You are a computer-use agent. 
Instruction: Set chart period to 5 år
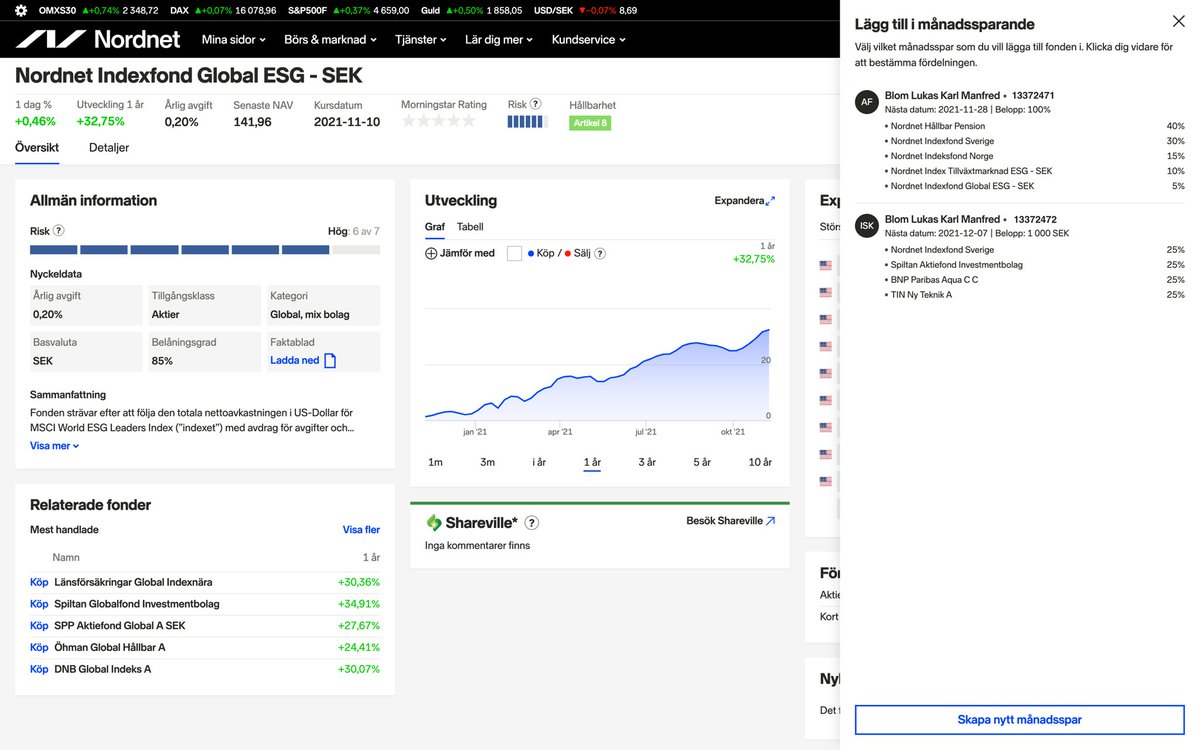coord(702,462)
